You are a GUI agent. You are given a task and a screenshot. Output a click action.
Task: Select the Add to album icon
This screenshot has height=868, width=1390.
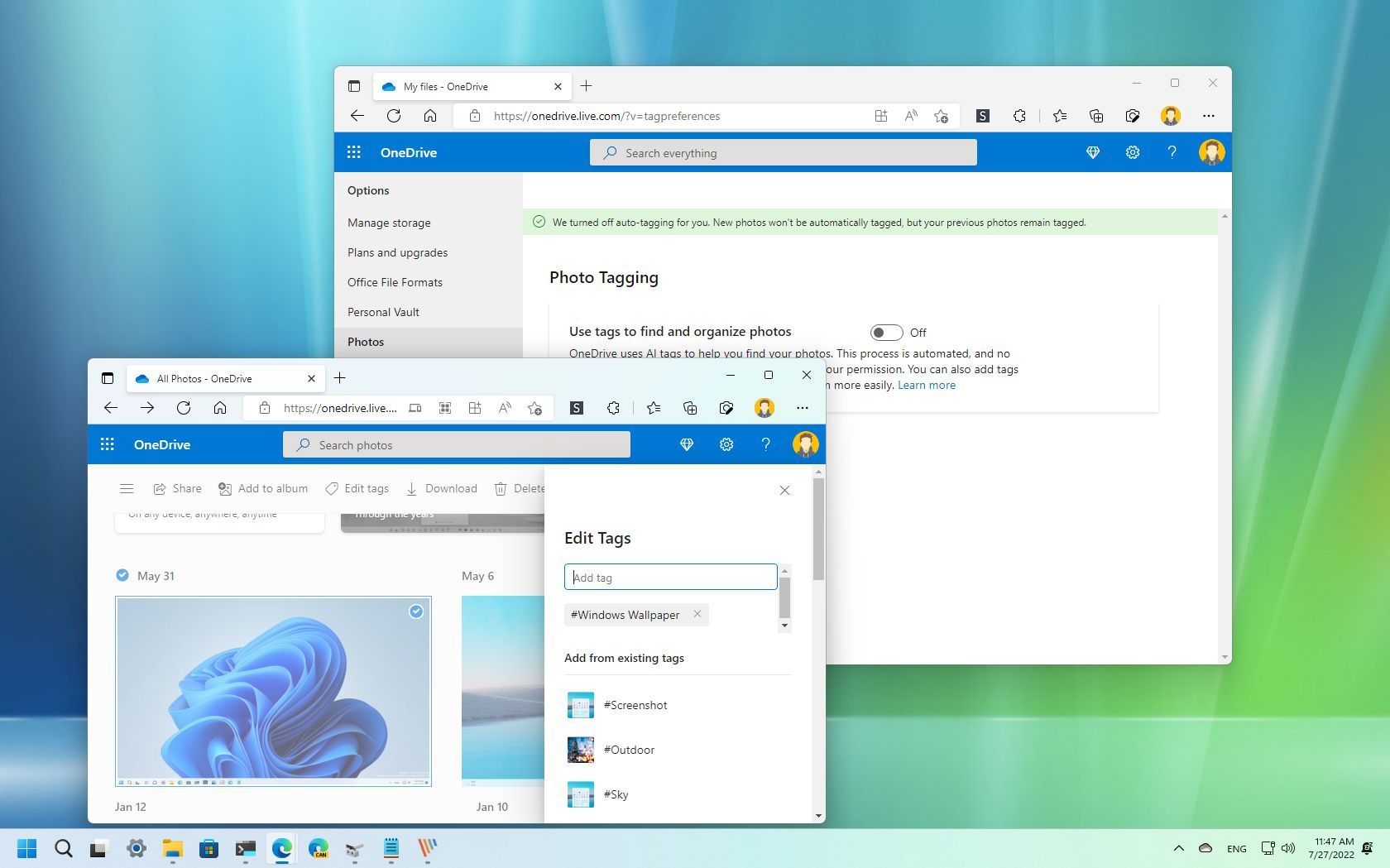tap(263, 488)
